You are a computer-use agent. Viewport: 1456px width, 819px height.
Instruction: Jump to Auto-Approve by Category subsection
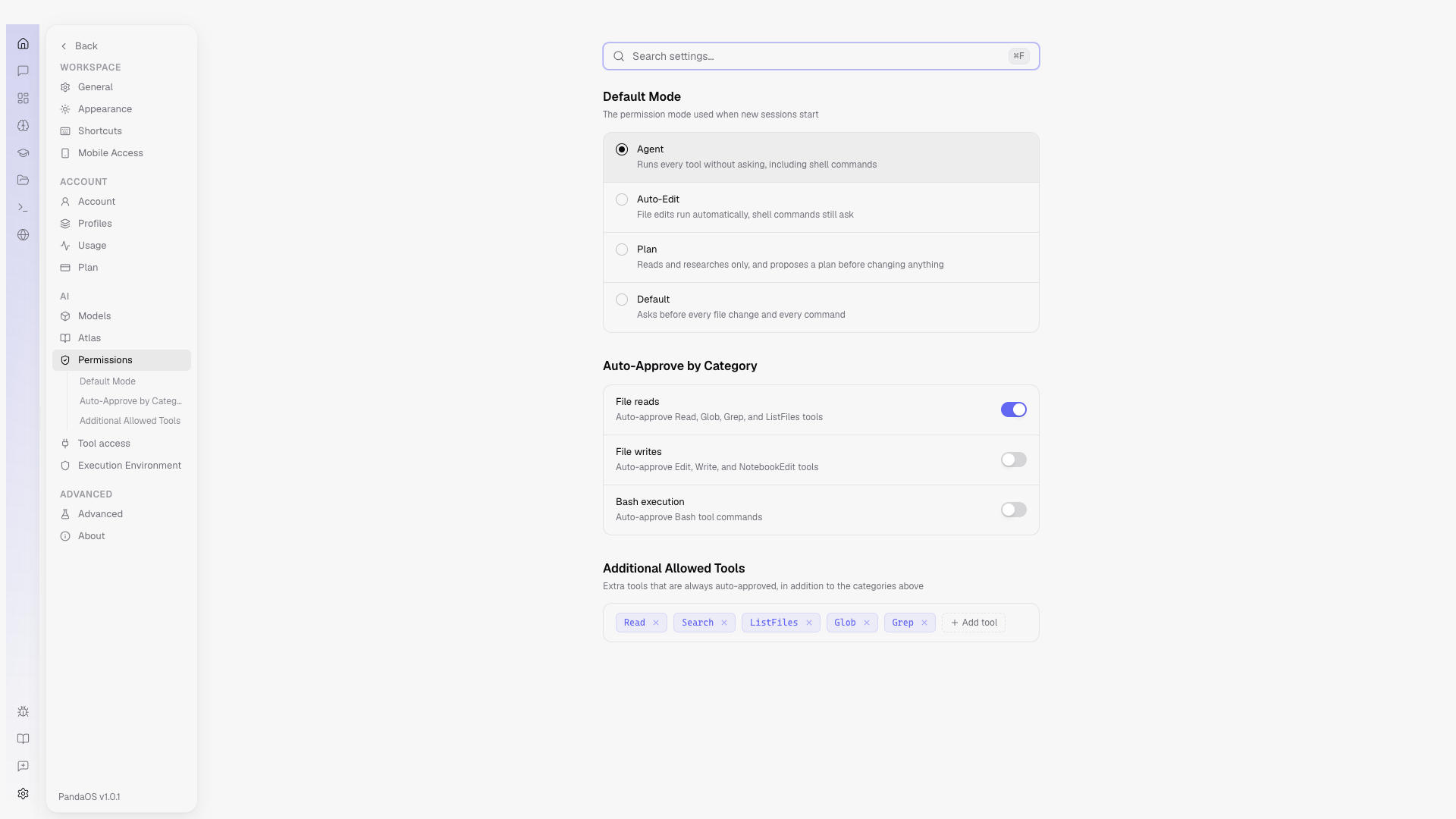coord(130,401)
